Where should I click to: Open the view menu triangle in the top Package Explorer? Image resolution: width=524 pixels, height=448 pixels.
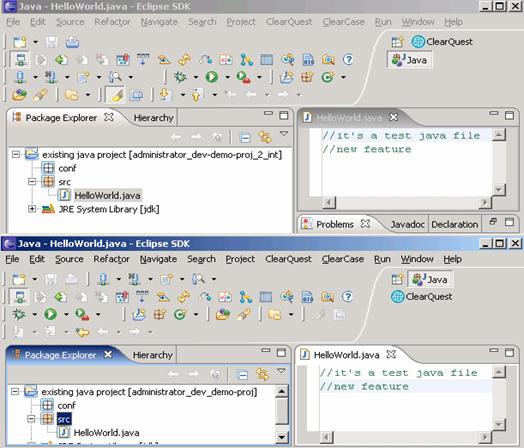[x=284, y=134]
